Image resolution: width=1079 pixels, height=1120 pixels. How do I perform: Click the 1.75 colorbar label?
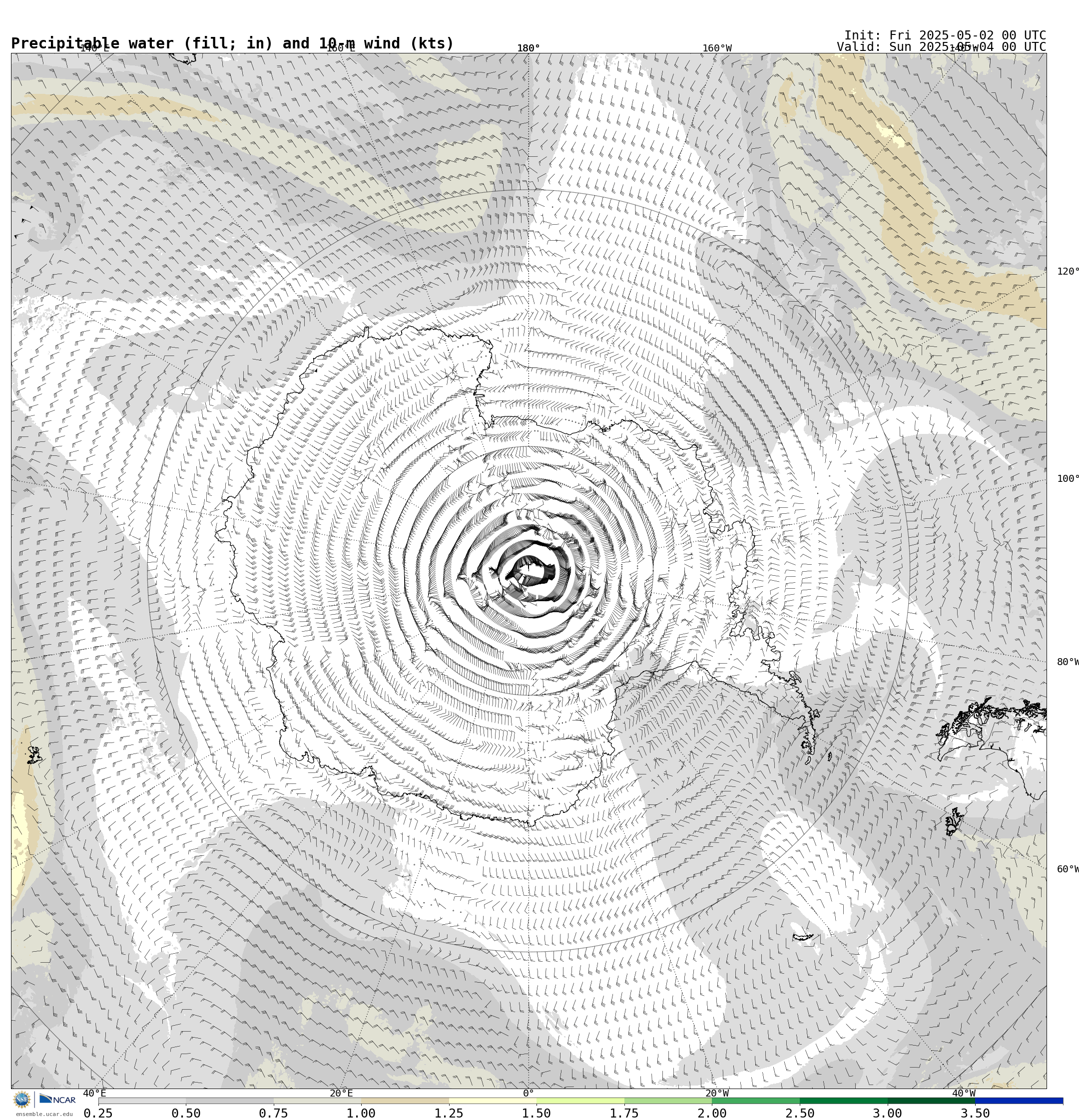[x=624, y=1113]
